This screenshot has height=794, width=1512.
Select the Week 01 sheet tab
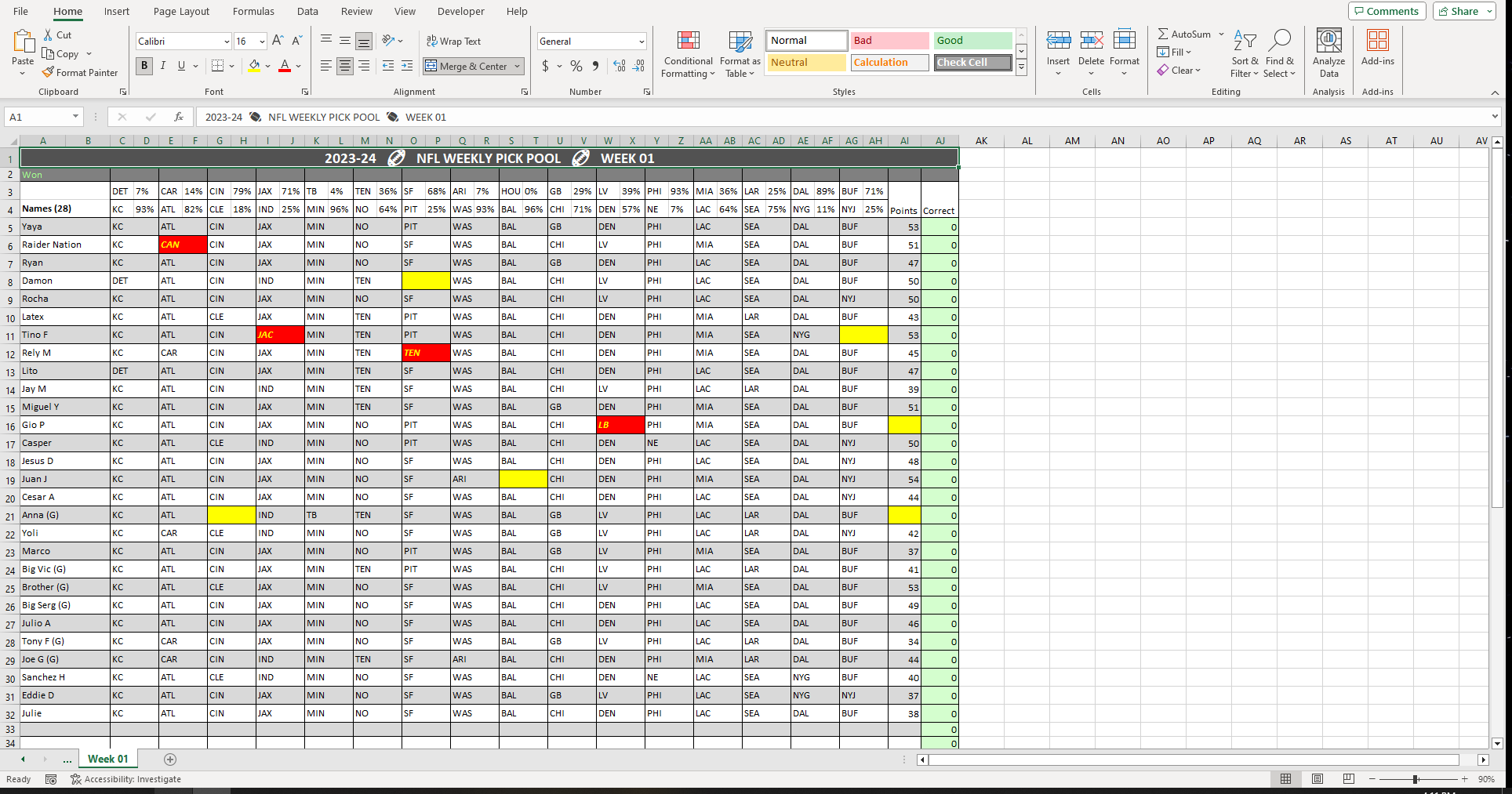point(107,759)
